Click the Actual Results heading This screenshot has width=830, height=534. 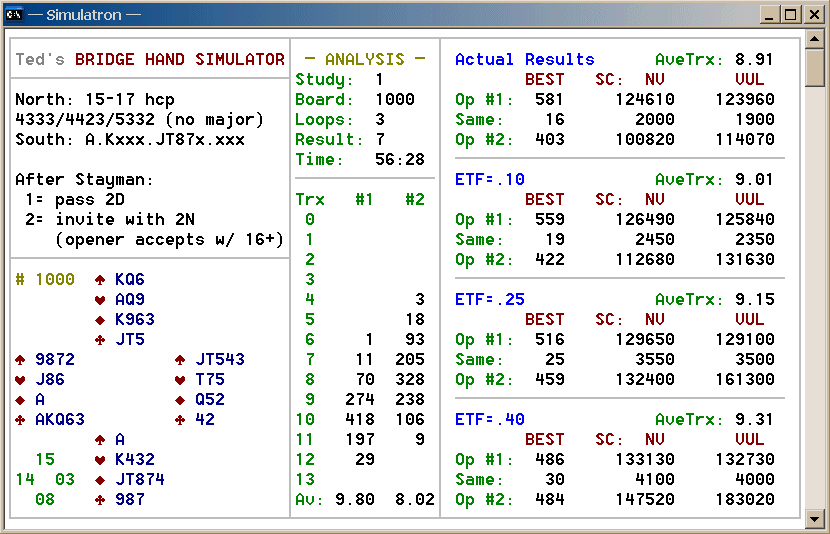tap(524, 60)
